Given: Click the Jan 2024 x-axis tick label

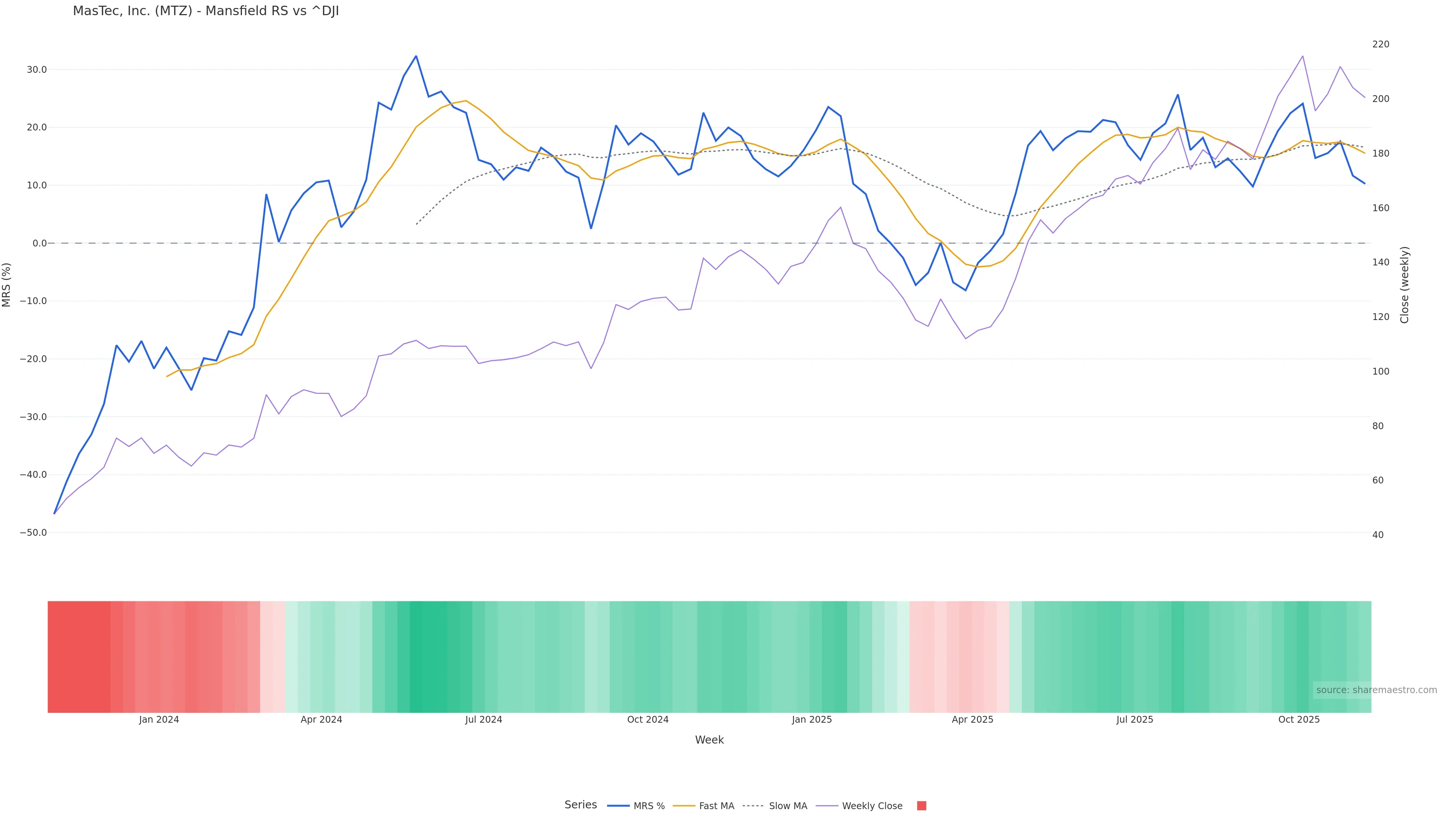Looking at the screenshot, I should coord(159,720).
